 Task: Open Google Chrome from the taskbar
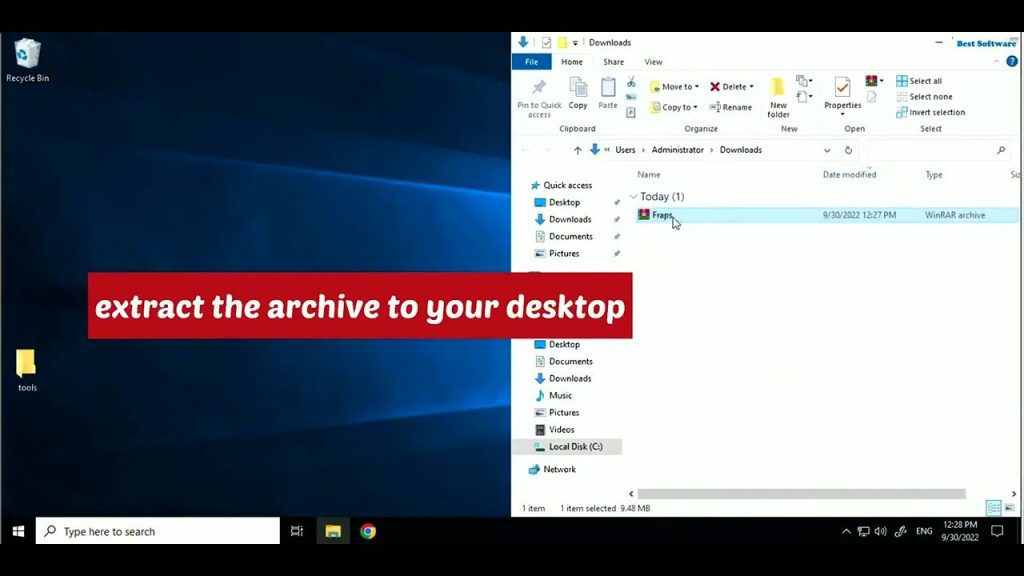click(368, 531)
